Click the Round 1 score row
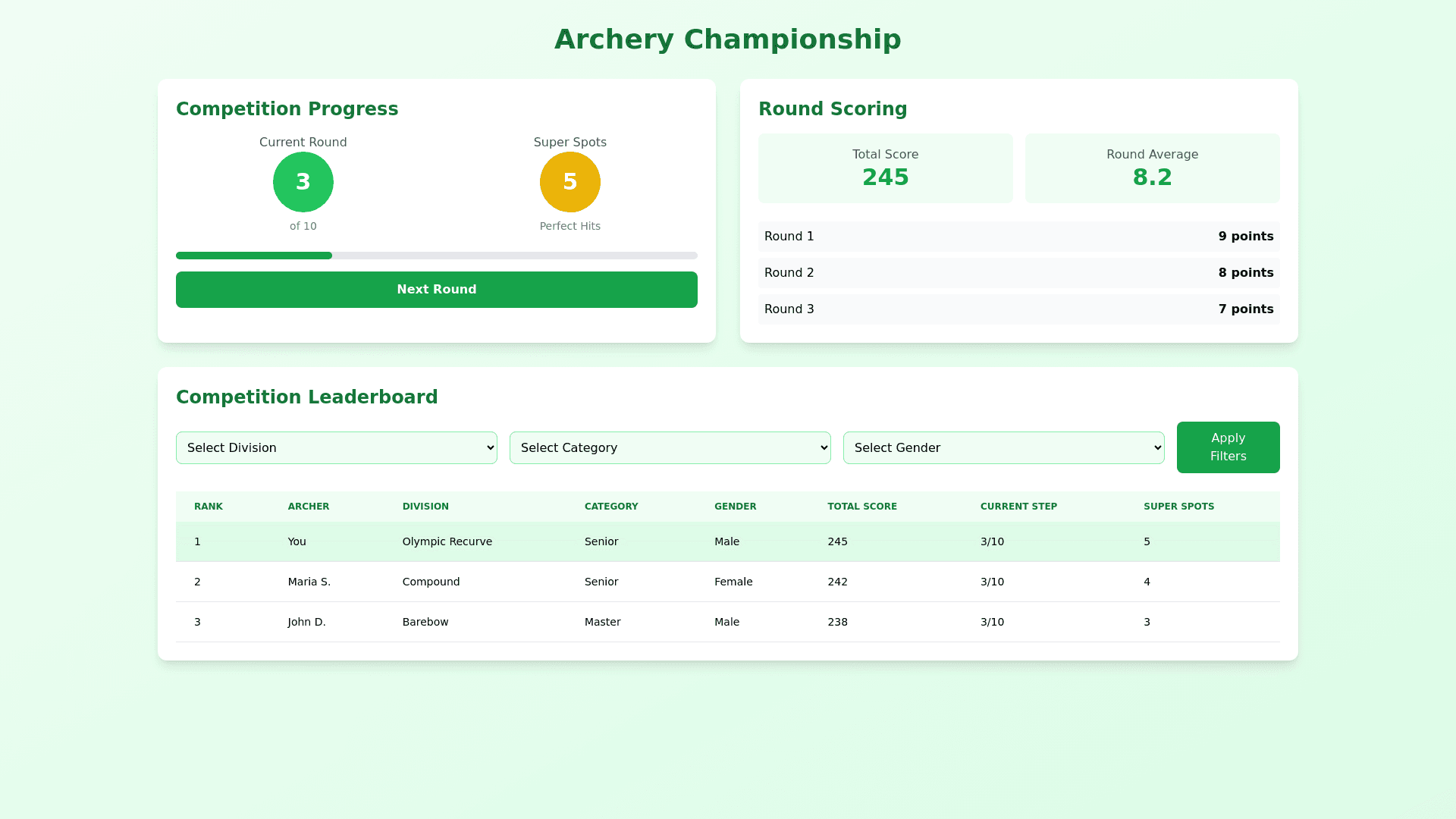The width and height of the screenshot is (1456, 819). (x=1018, y=237)
